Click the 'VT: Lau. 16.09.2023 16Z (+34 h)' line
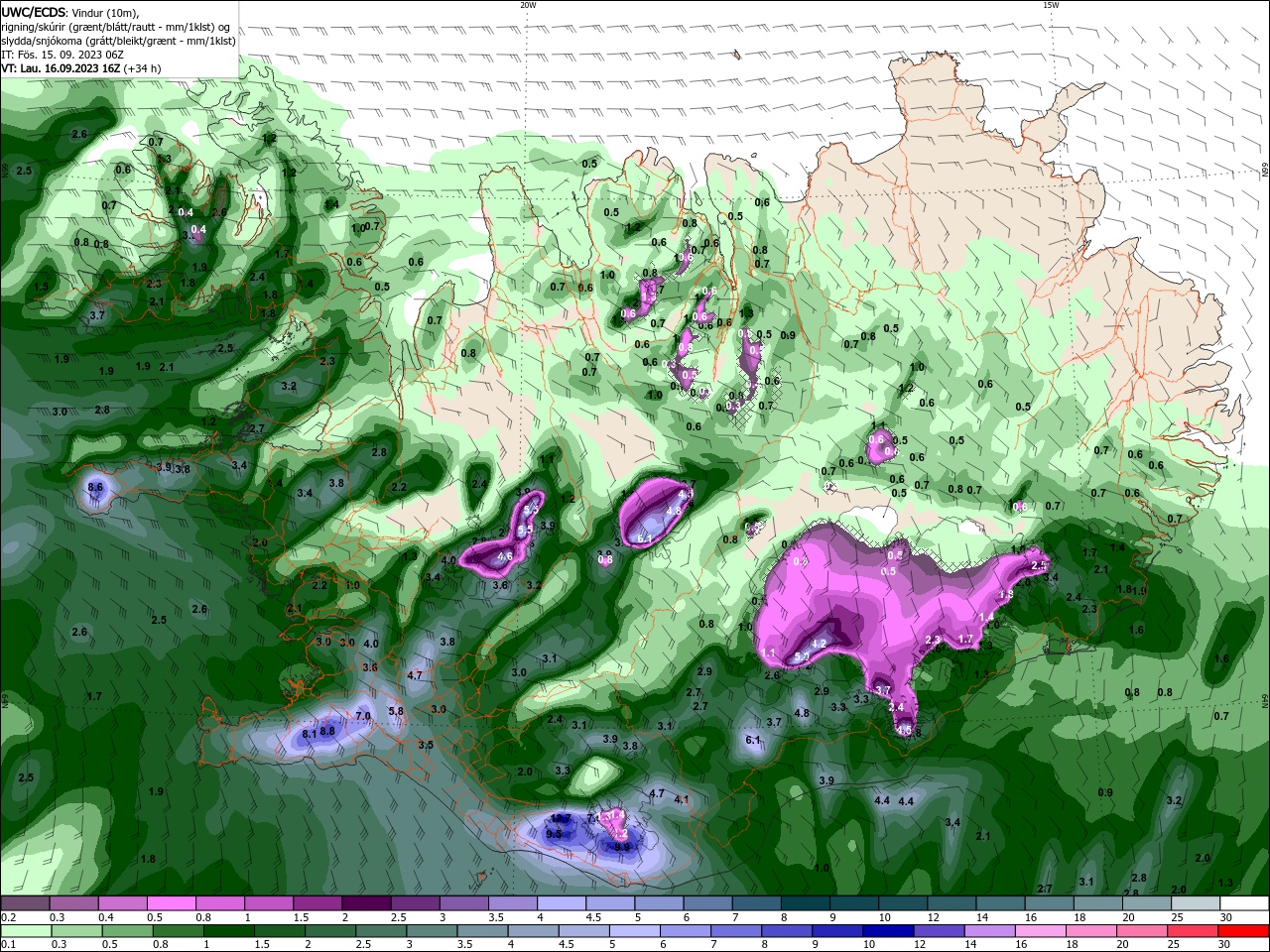 [x=81, y=68]
